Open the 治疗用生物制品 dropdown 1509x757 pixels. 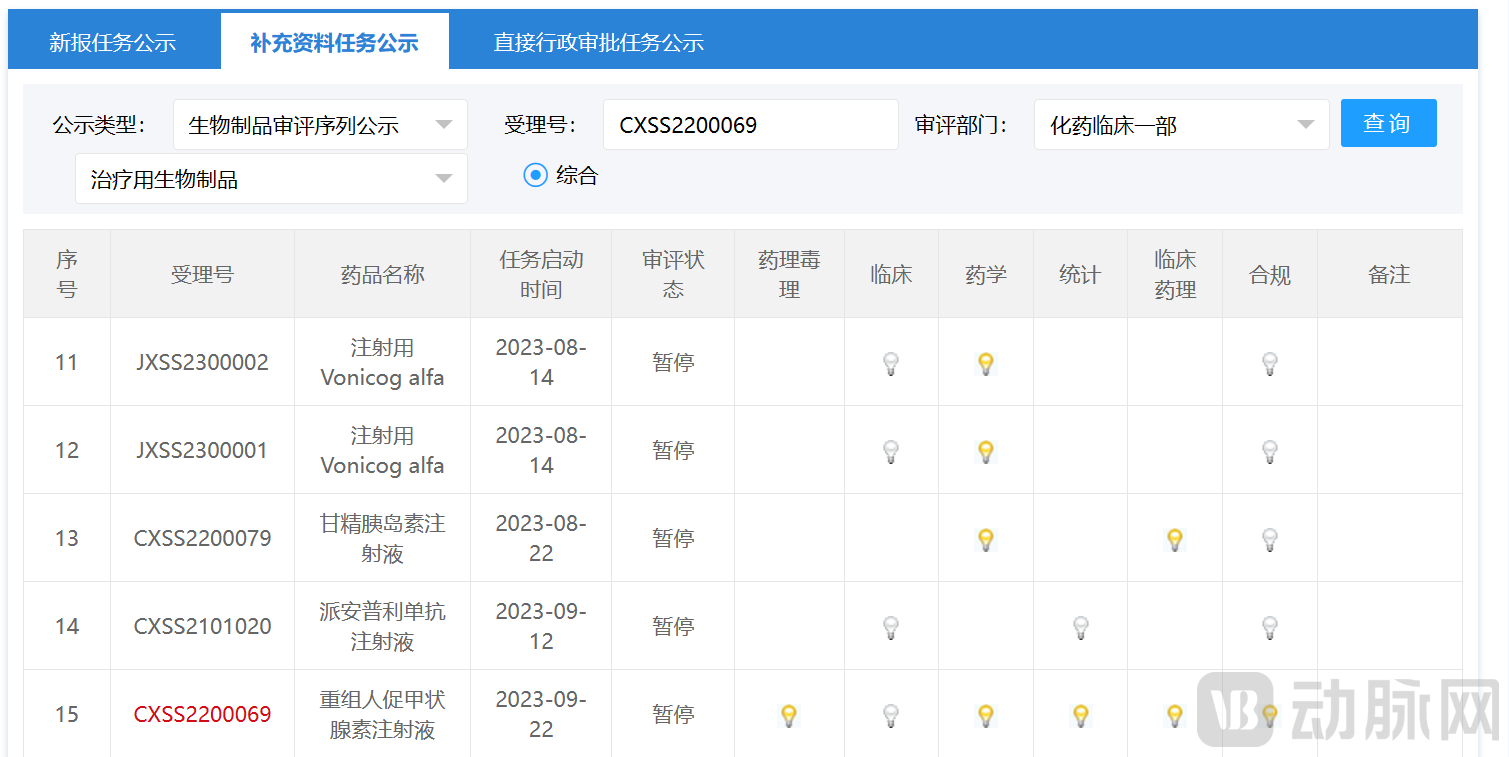click(270, 178)
